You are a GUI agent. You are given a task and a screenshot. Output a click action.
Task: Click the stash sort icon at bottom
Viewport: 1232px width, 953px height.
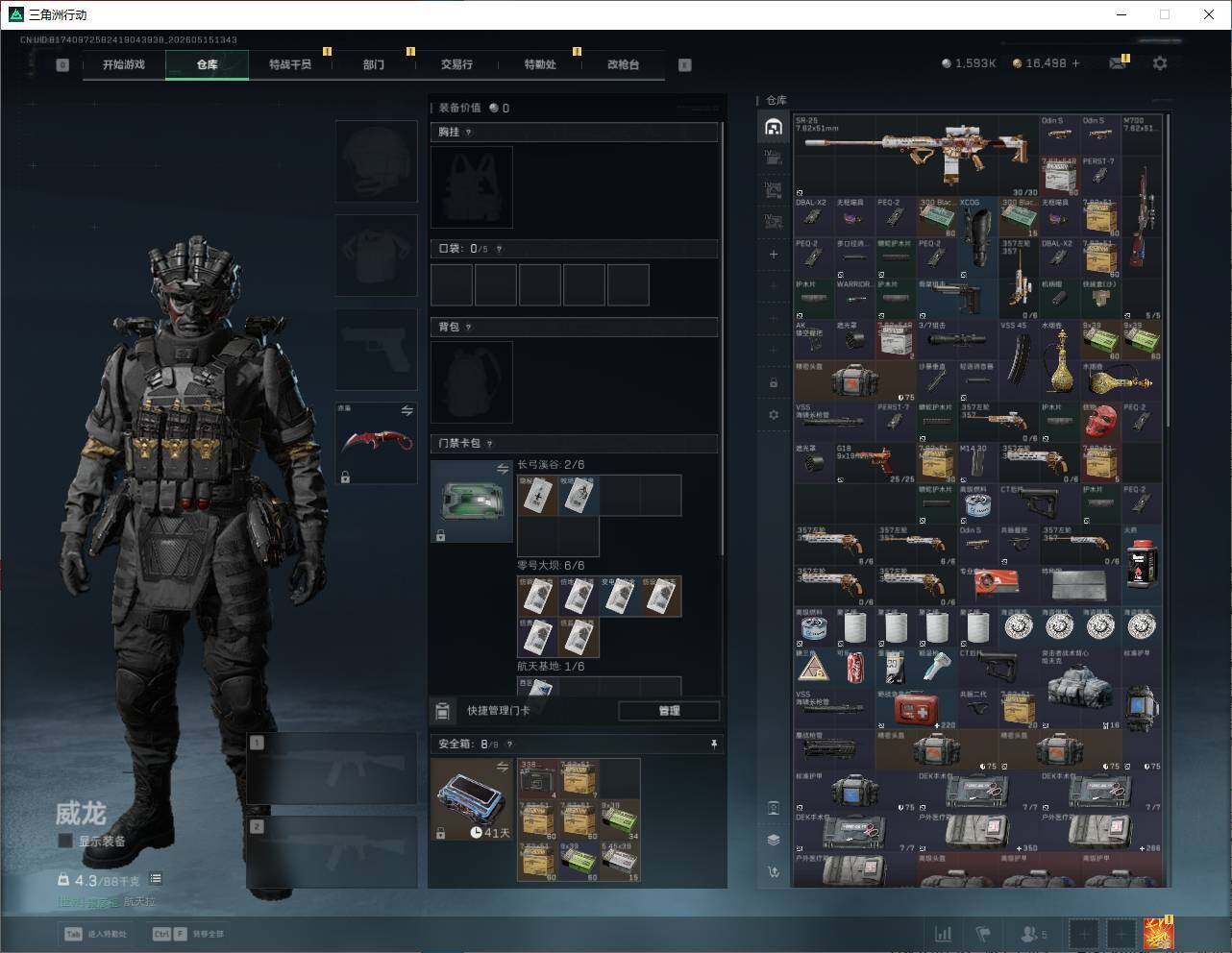774,872
